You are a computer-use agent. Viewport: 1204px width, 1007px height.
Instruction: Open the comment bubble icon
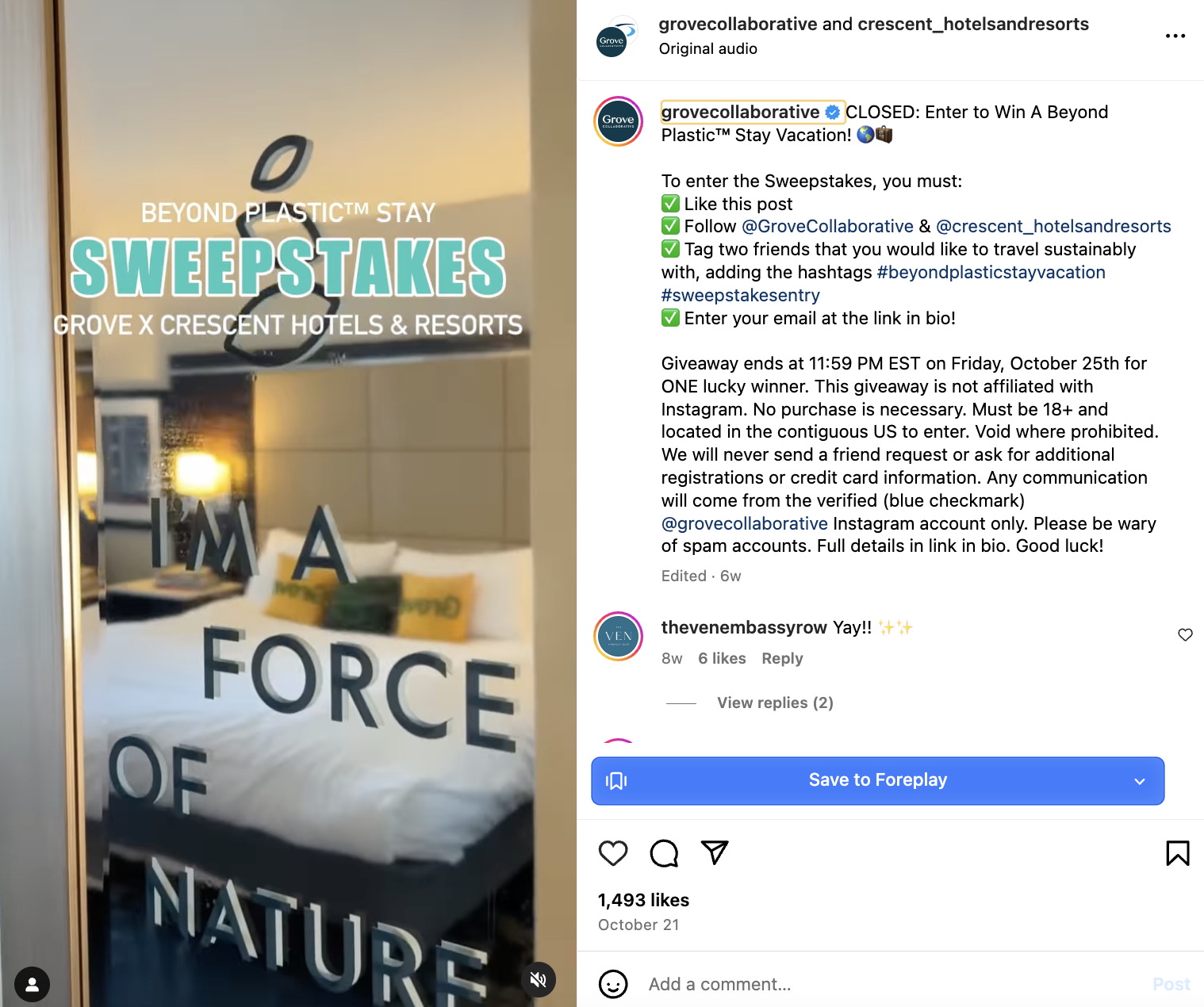coord(664,853)
